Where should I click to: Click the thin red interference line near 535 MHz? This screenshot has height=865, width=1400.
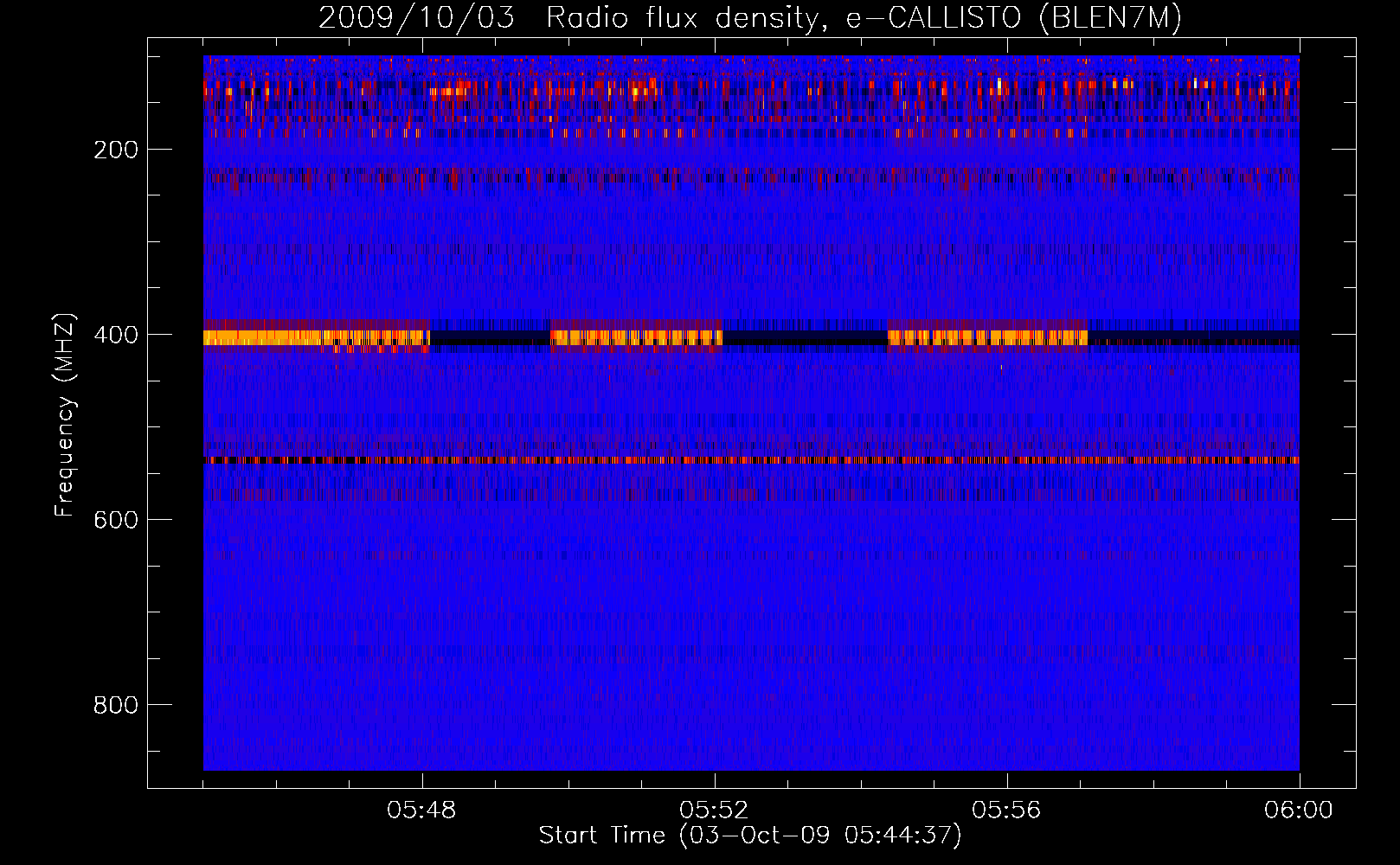751,460
